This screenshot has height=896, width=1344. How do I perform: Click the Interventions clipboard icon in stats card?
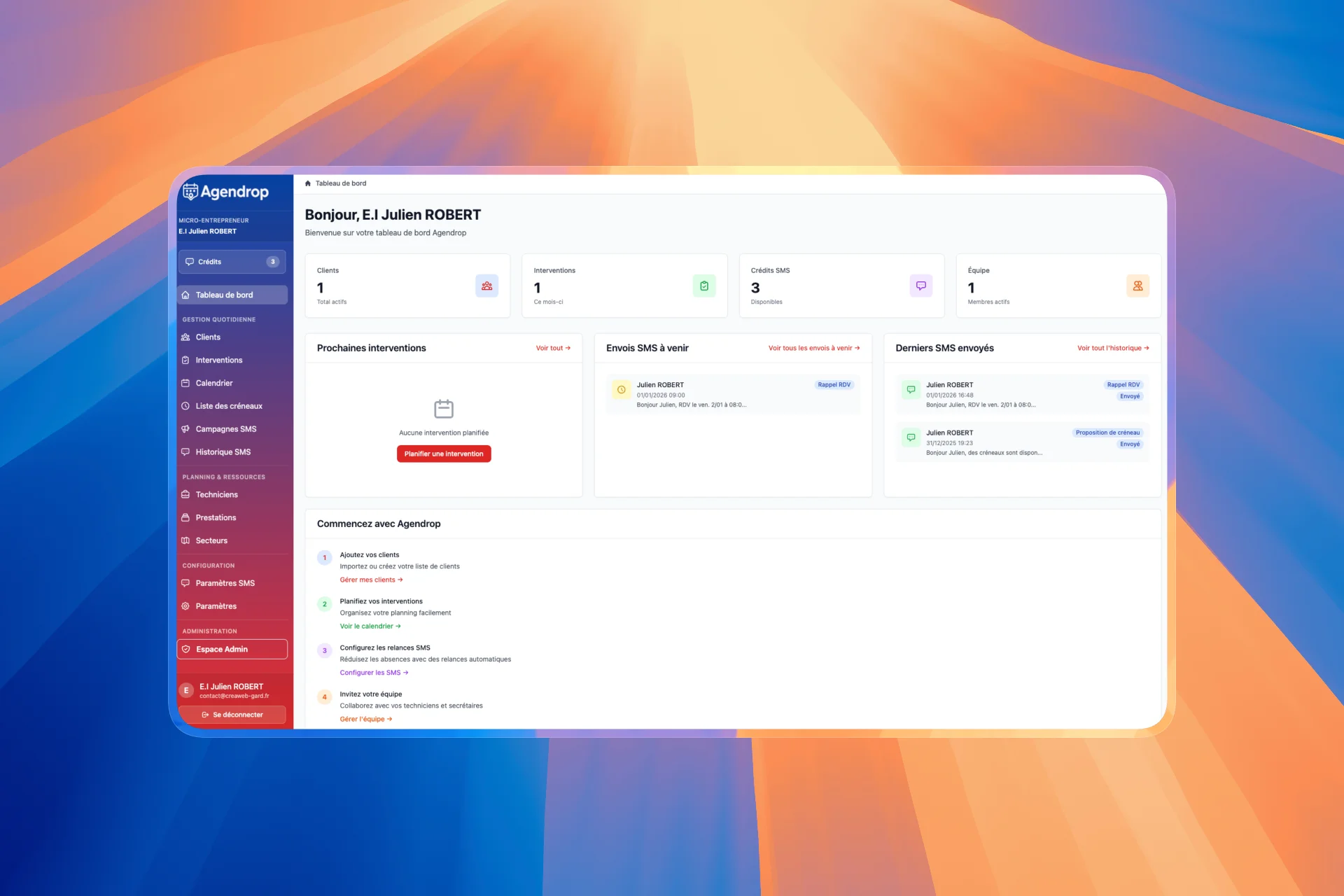click(x=703, y=286)
